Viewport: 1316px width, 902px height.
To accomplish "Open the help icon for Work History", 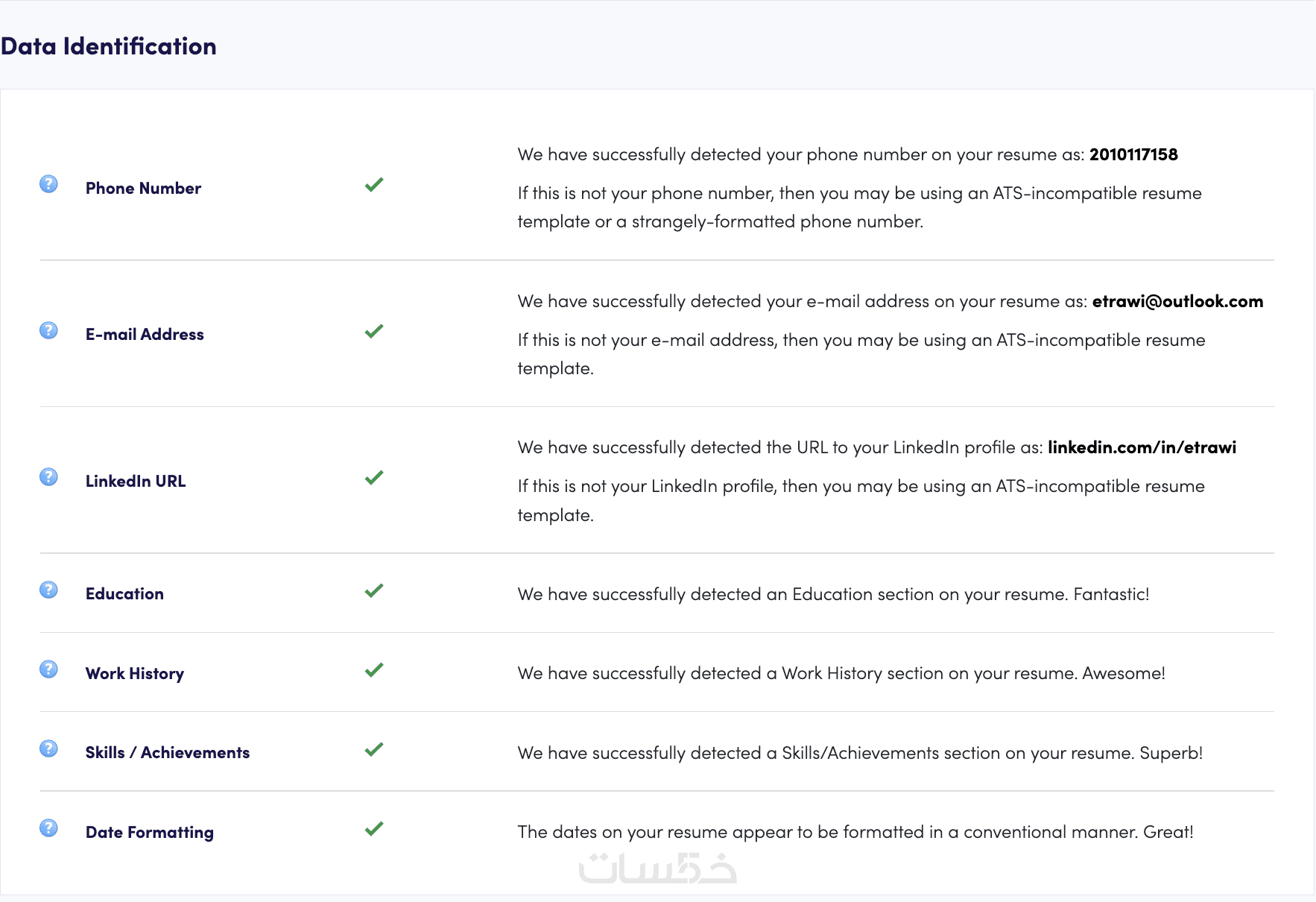I will coord(48,669).
